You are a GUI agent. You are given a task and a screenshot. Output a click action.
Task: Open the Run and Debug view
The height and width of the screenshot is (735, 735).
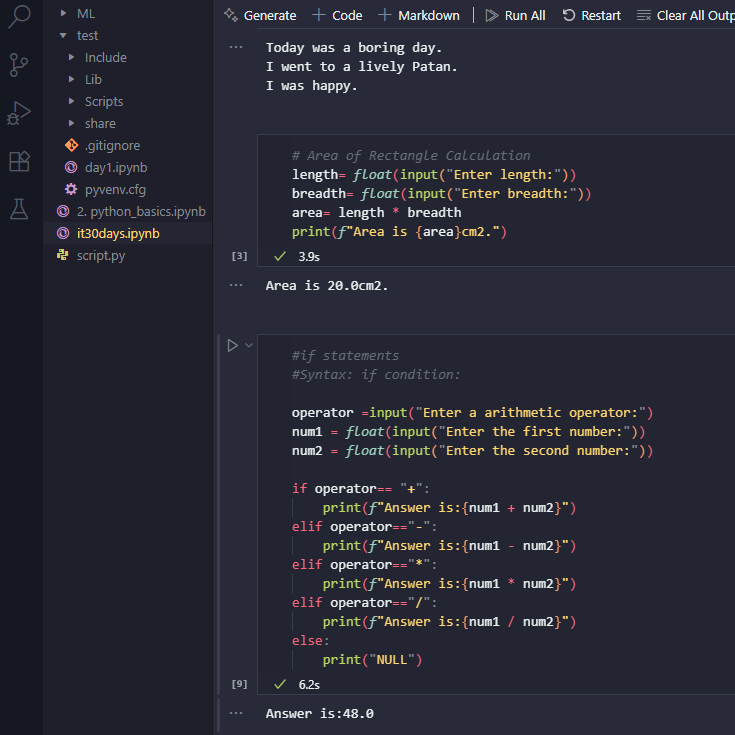19,113
